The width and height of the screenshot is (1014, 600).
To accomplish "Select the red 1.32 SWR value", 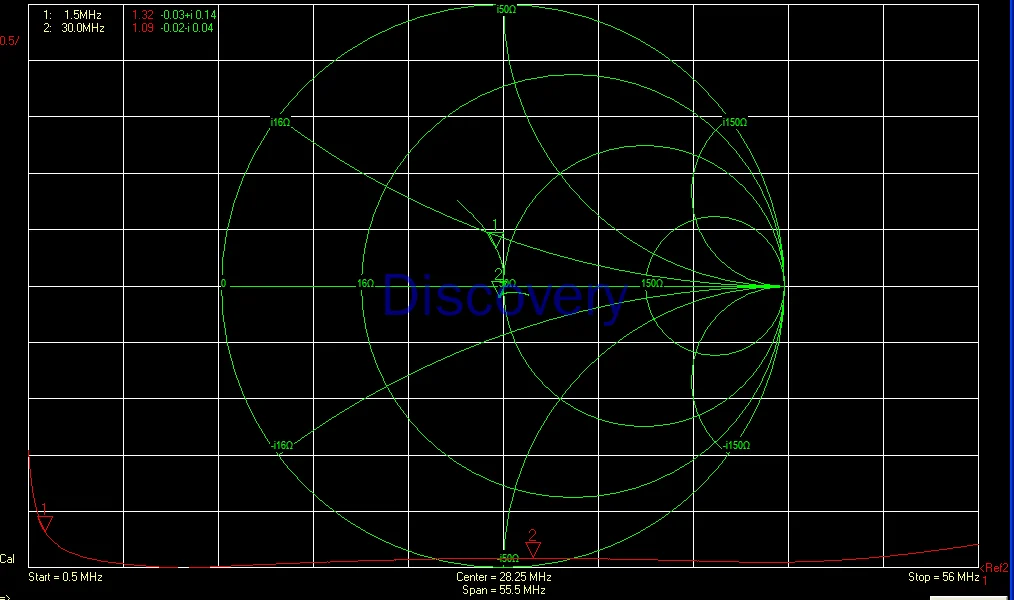I will pos(143,15).
